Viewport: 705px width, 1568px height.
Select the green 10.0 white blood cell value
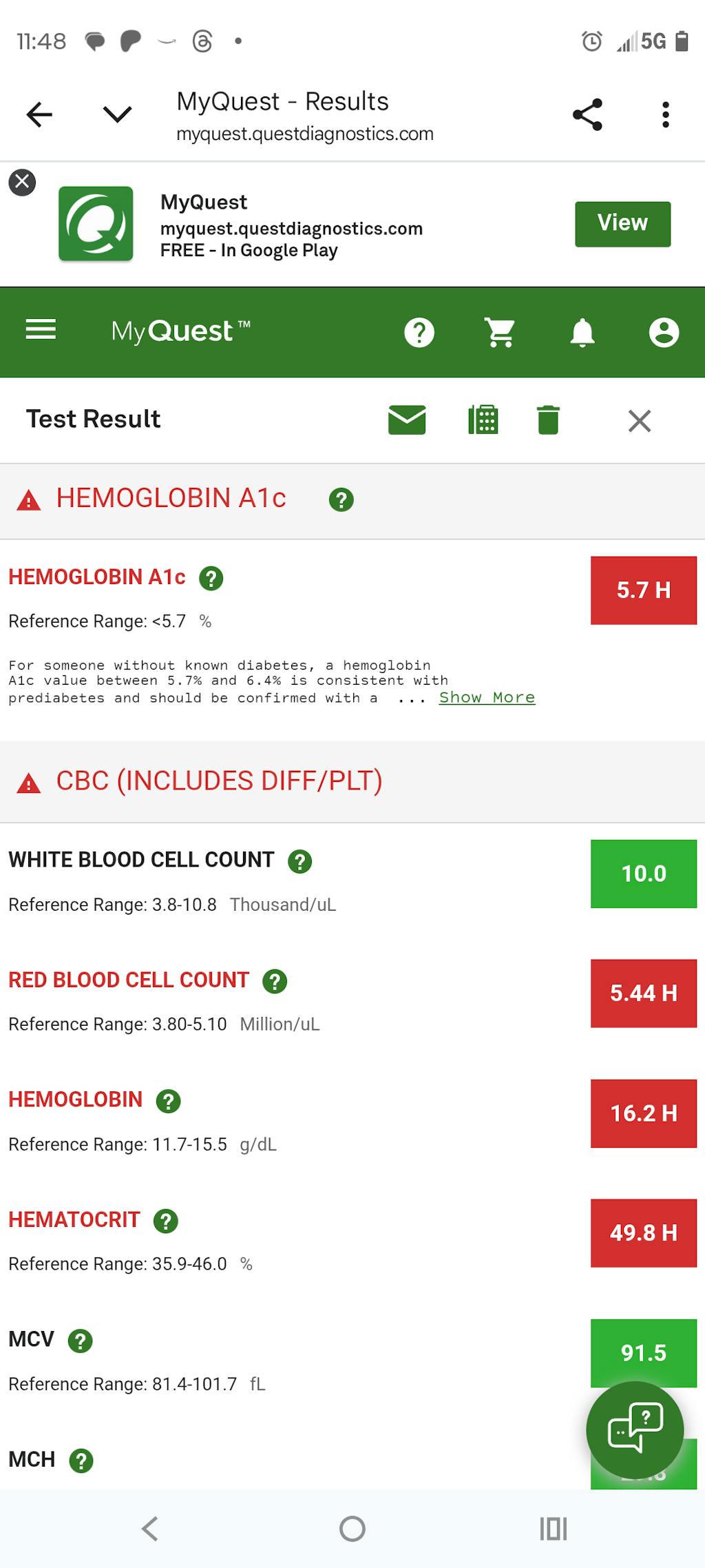click(643, 874)
